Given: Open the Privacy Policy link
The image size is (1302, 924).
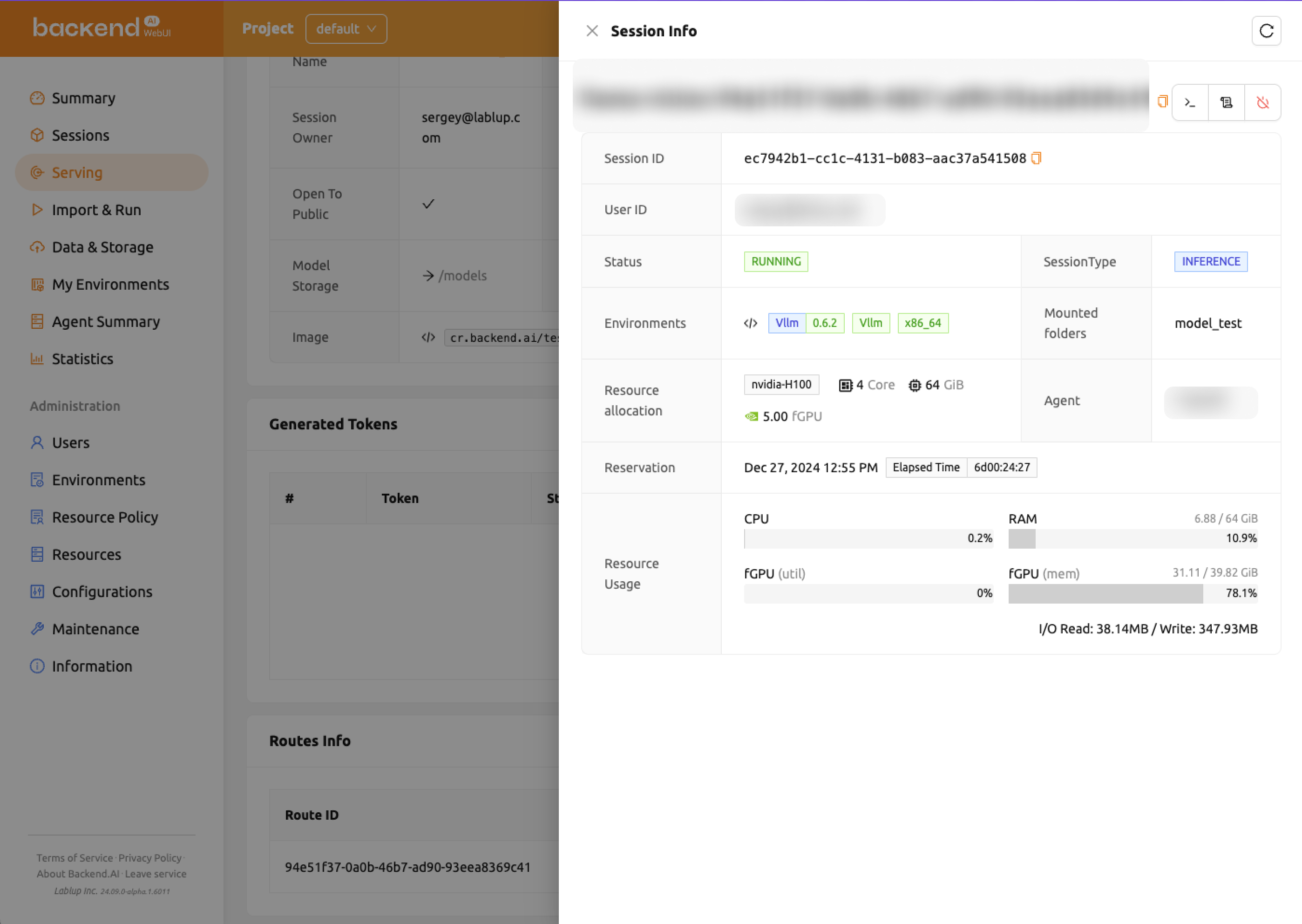Looking at the screenshot, I should pos(149,858).
